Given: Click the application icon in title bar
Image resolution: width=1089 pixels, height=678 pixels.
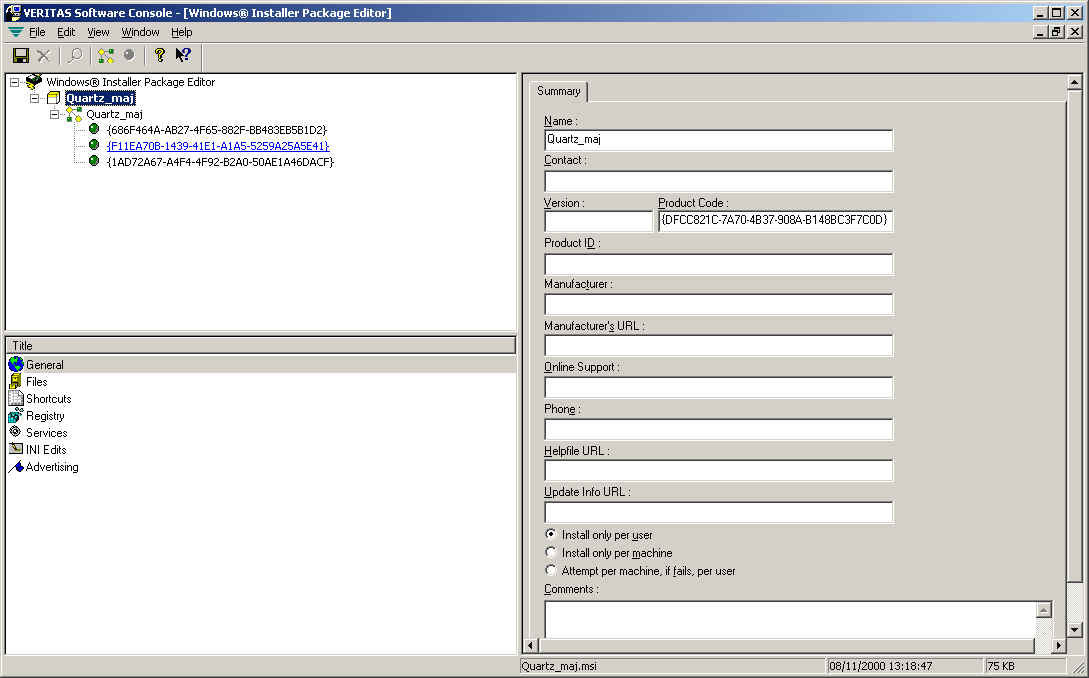Looking at the screenshot, I should point(13,13).
